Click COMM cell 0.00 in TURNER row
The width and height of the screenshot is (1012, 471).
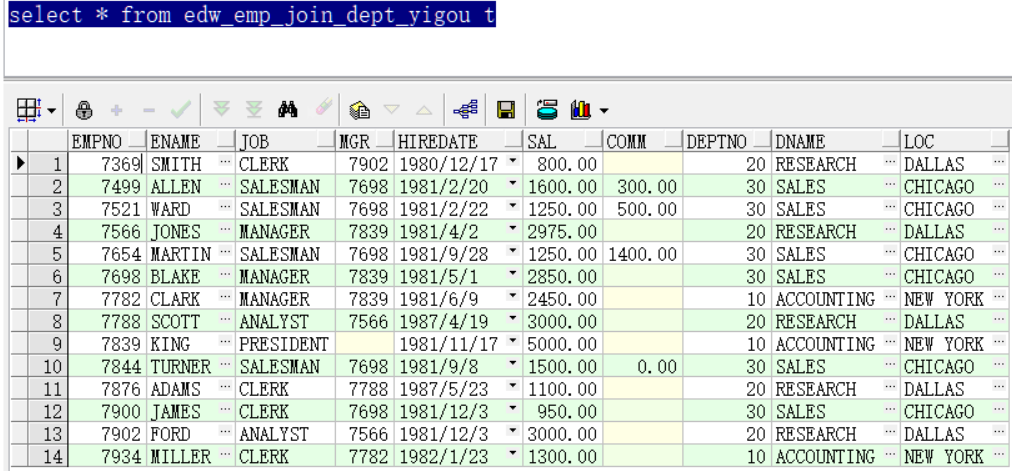point(643,366)
